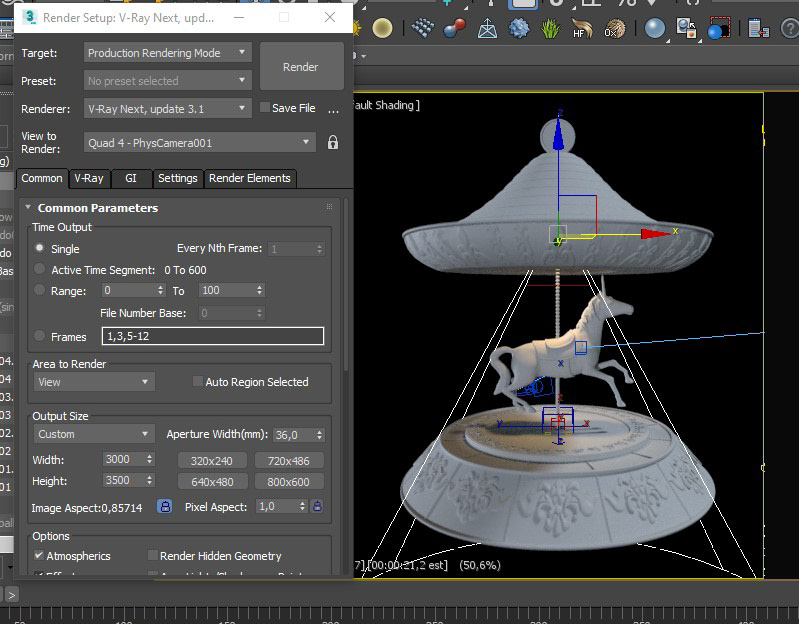Click the 640x480 preset button

tap(212, 482)
